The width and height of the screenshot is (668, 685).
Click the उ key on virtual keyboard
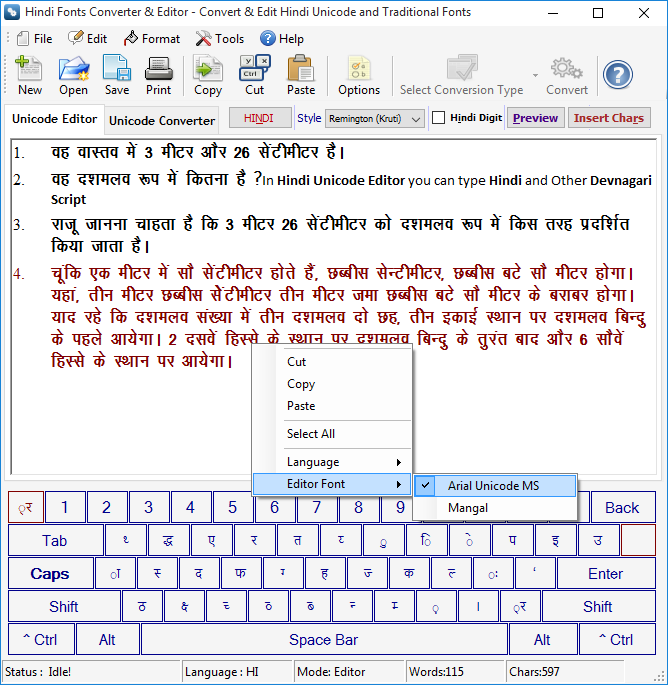click(x=598, y=540)
